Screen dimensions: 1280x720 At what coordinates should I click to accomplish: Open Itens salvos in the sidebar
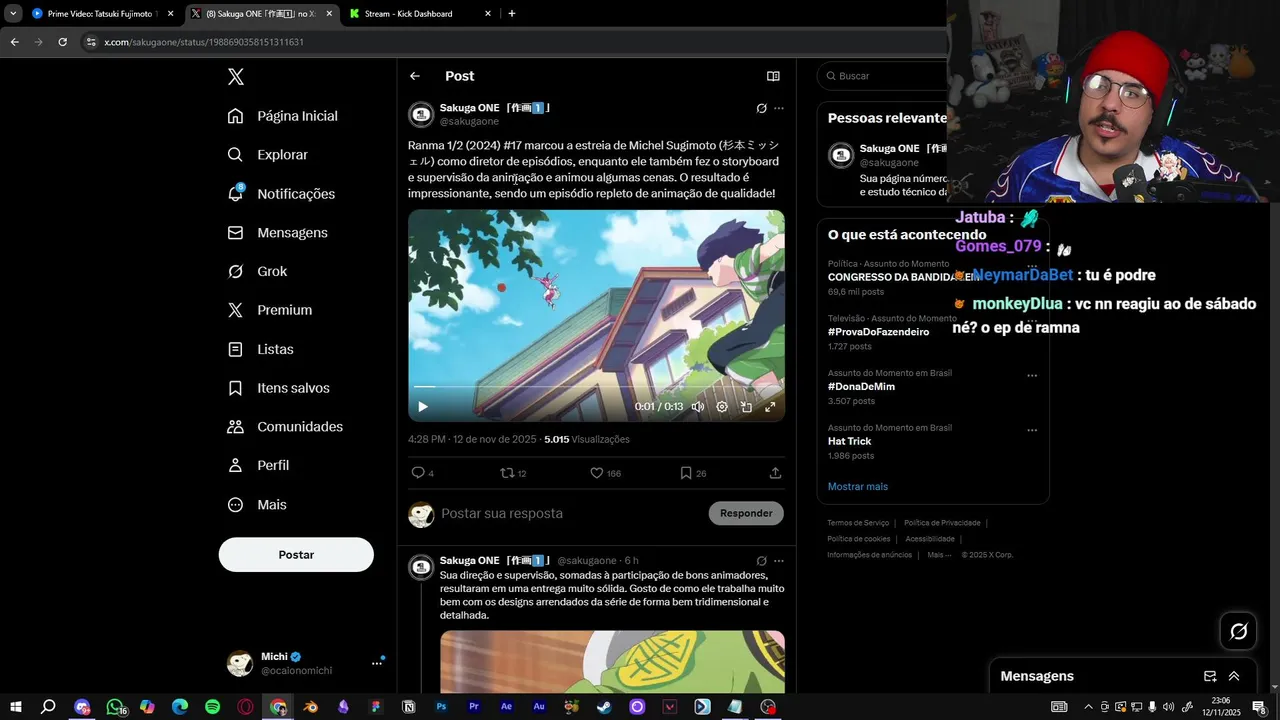click(279, 388)
